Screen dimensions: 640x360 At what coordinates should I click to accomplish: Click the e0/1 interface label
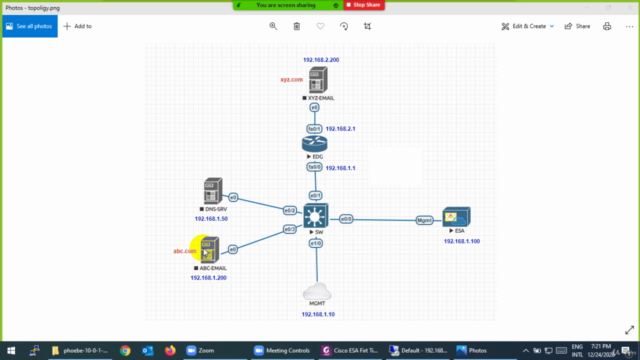pos(315,196)
